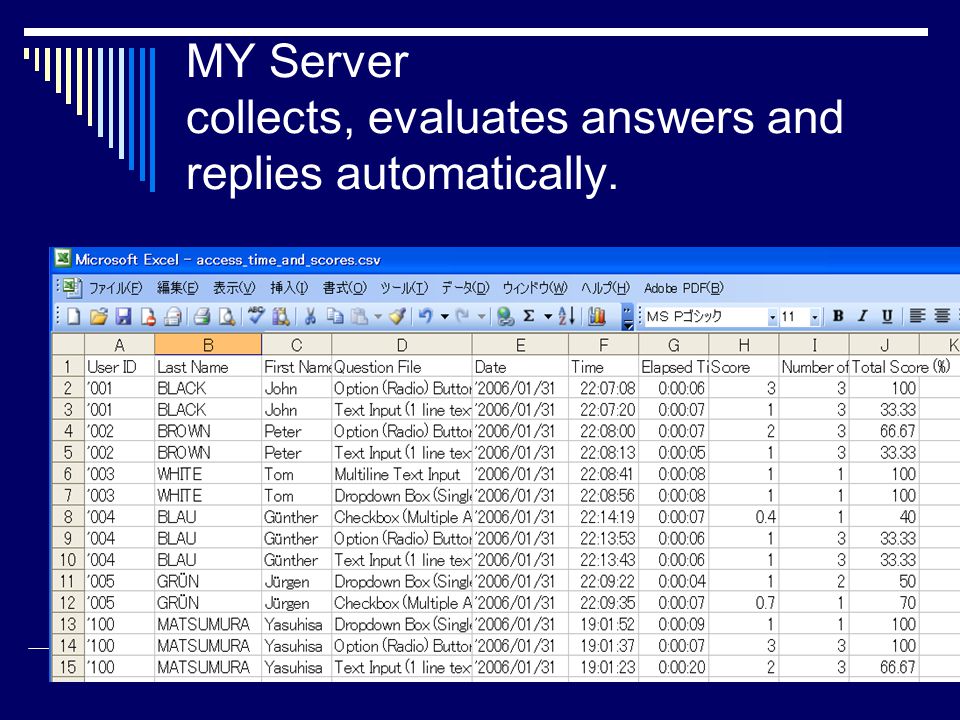Open the データ(D) Data menu
The image size is (960, 720).
(466, 288)
